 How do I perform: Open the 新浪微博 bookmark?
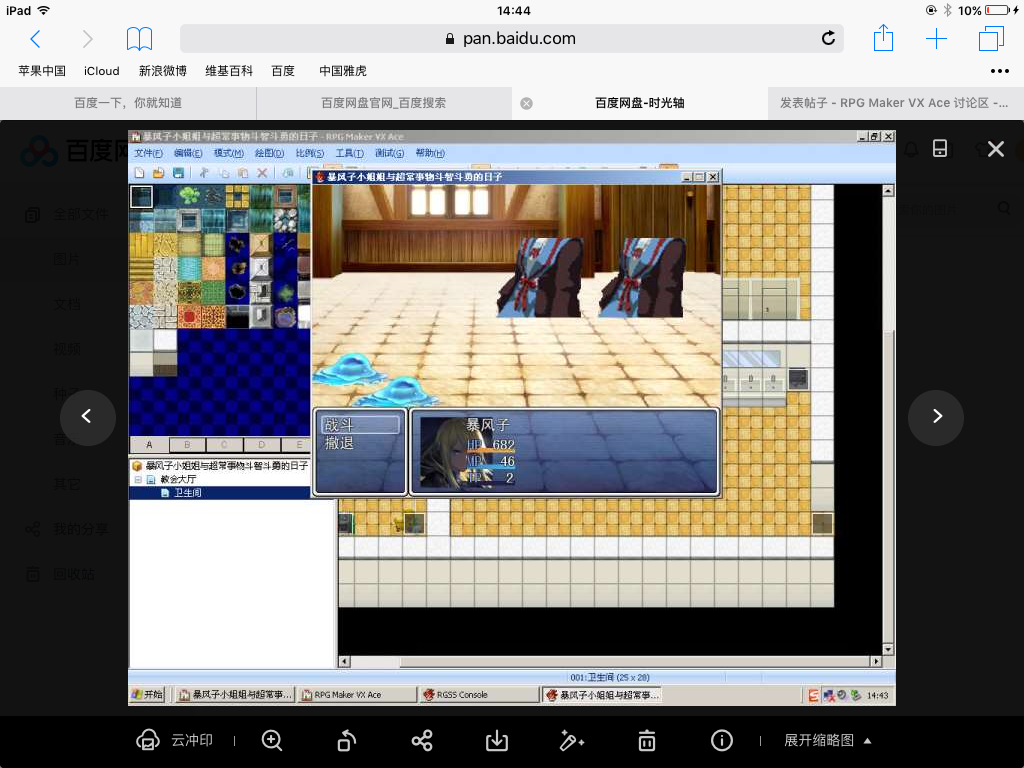tap(163, 71)
